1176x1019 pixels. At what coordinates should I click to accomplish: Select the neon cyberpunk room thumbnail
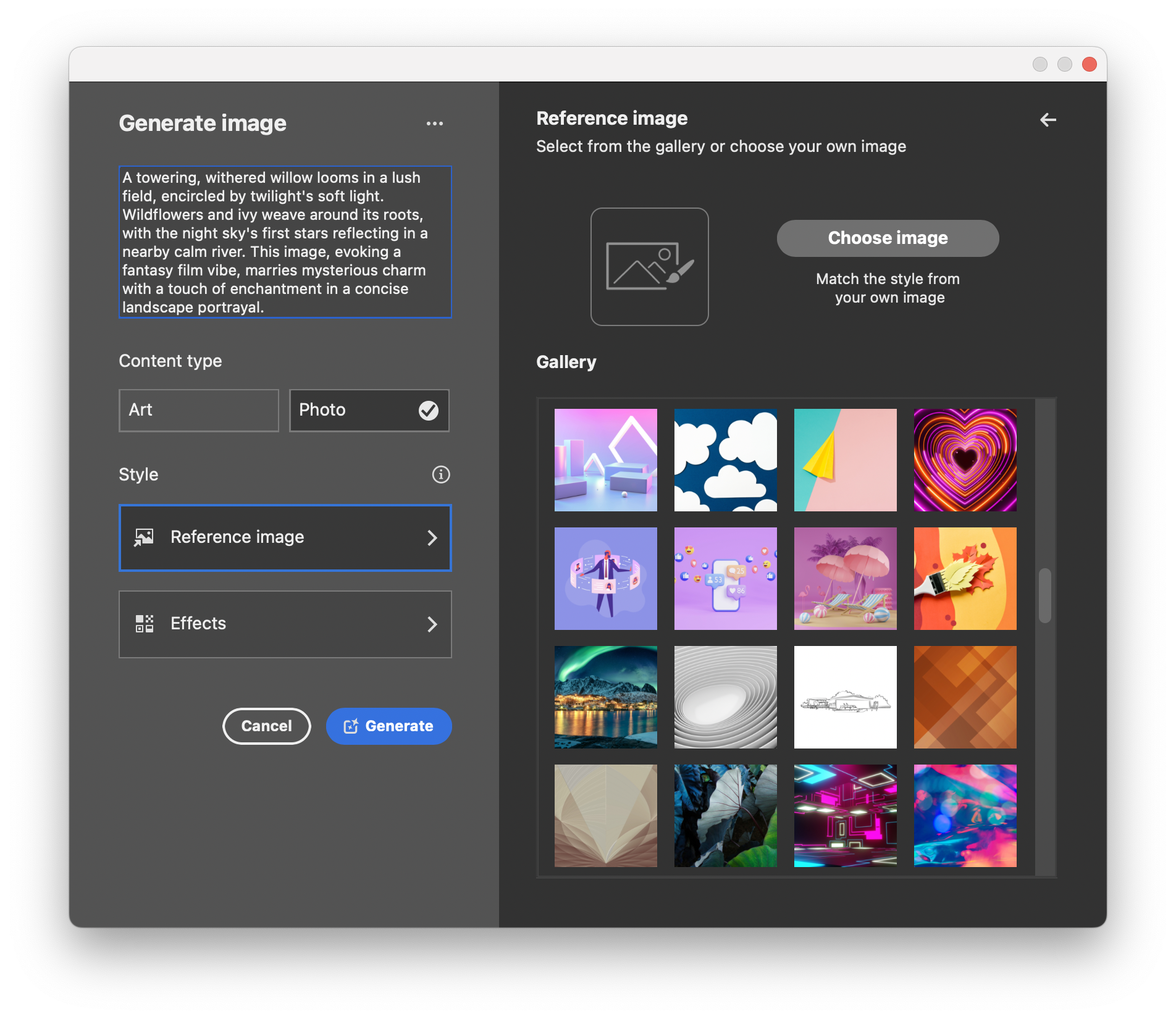[x=846, y=816]
